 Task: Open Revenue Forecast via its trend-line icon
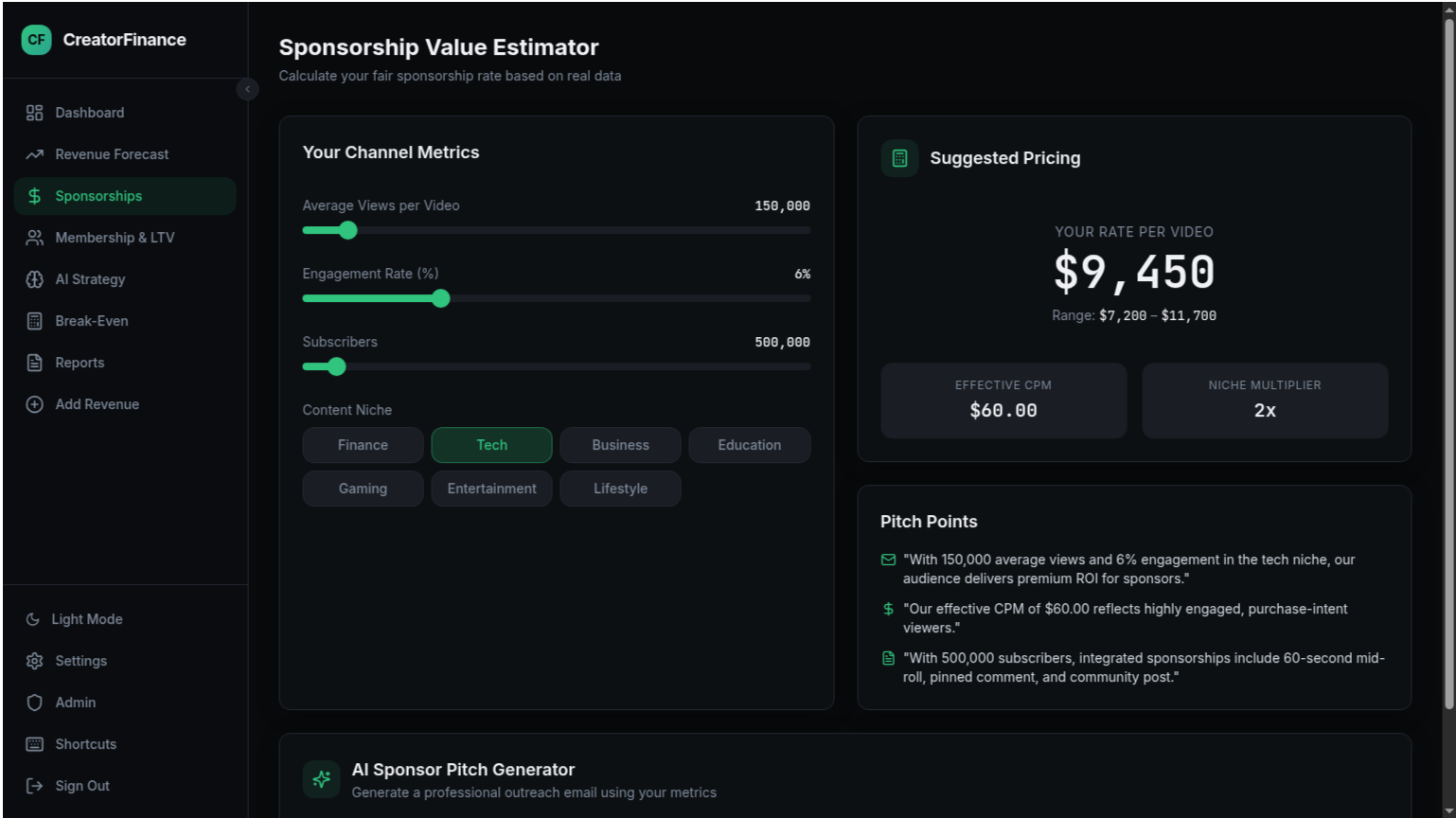click(x=34, y=154)
